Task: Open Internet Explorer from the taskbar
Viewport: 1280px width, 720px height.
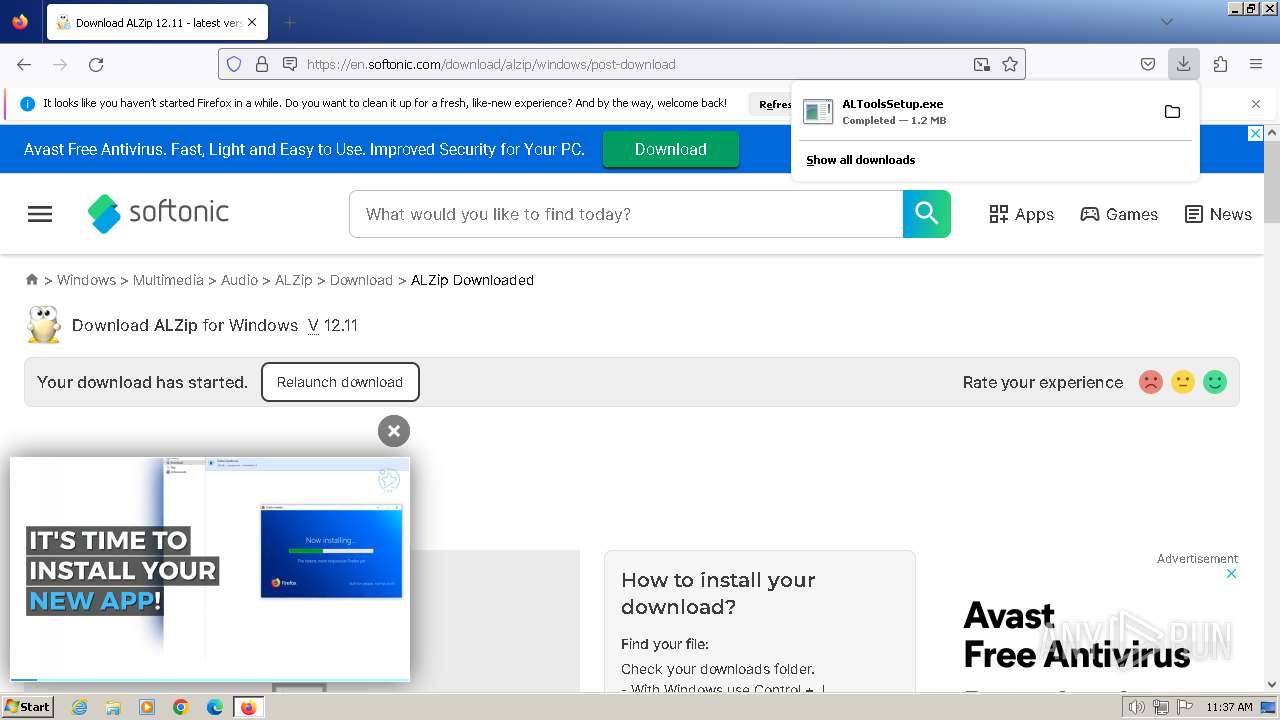Action: pyautogui.click(x=80, y=707)
